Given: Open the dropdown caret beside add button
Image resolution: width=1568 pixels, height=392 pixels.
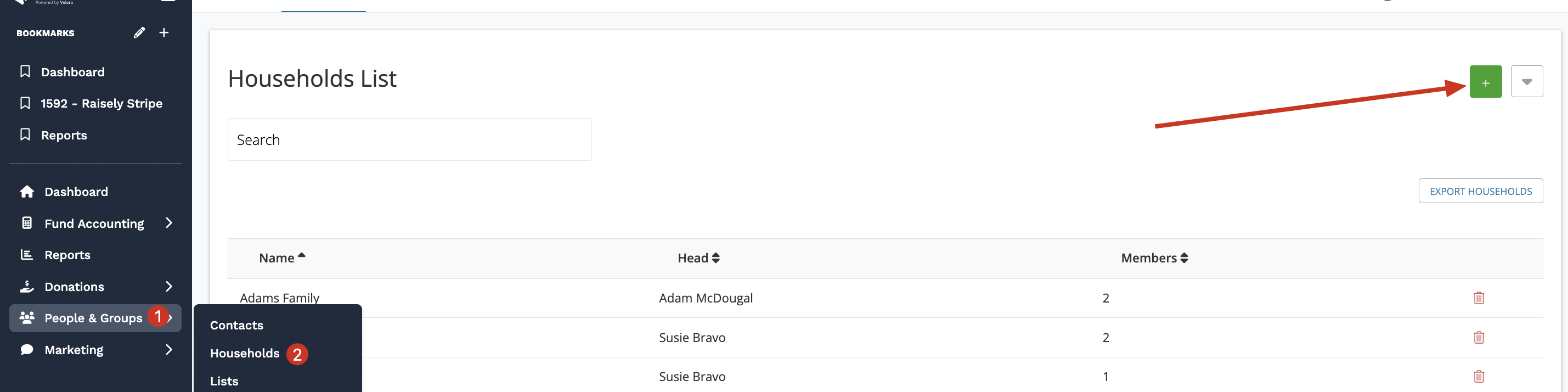Looking at the screenshot, I should (1526, 82).
